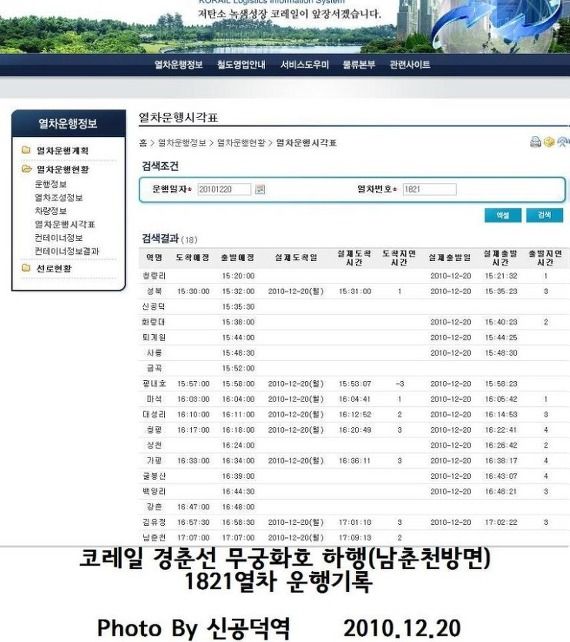Click the yellow box icon beside the printer icon
The width and height of the screenshot is (570, 642).
point(549,142)
